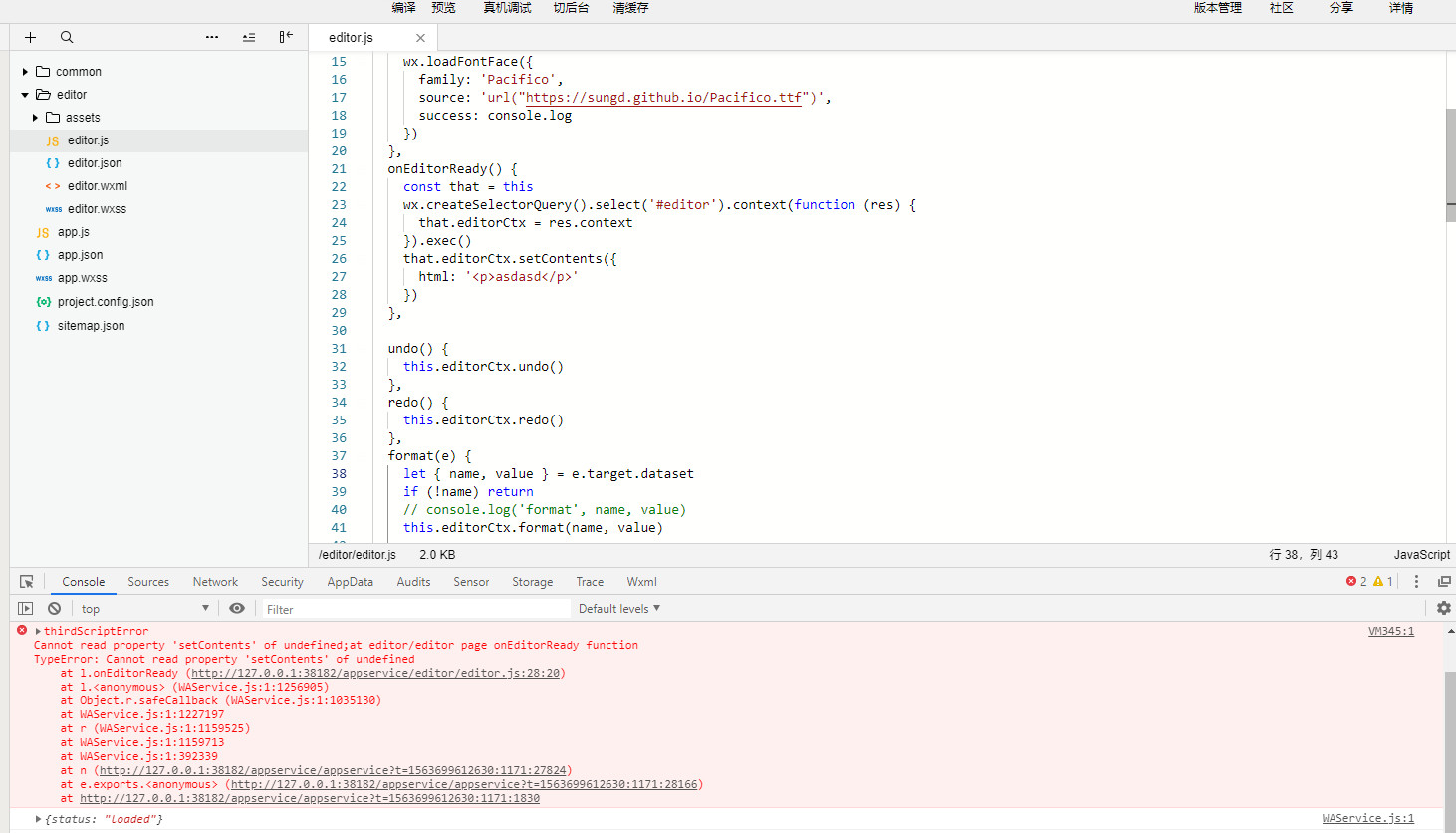Open the top context selector dropdown
1456x833 pixels.
click(x=144, y=608)
